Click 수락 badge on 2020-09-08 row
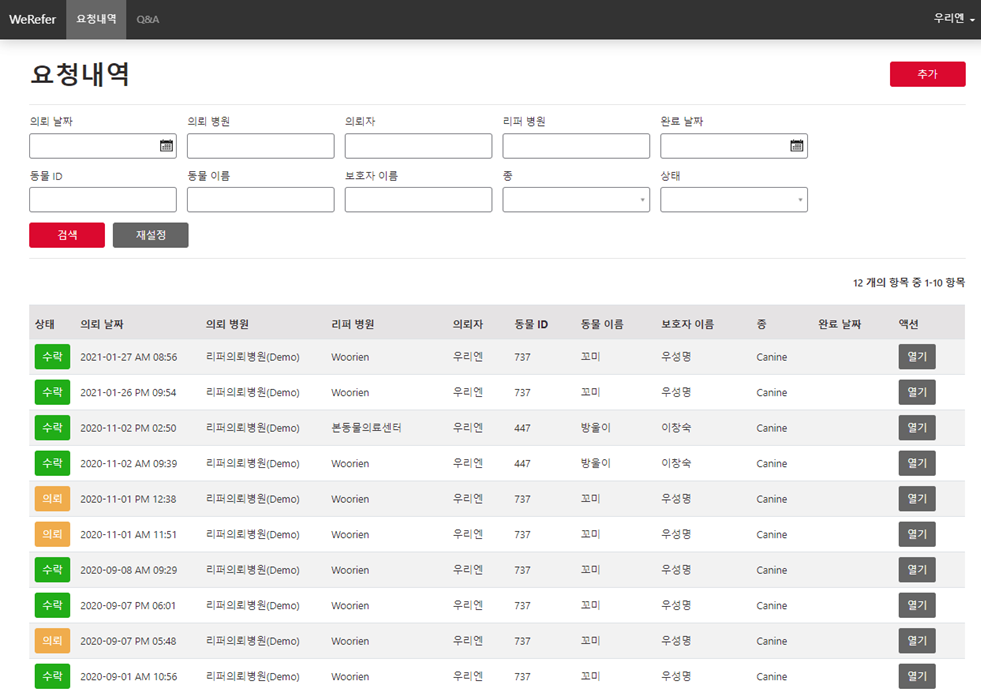The height and width of the screenshot is (689, 981). point(52,569)
